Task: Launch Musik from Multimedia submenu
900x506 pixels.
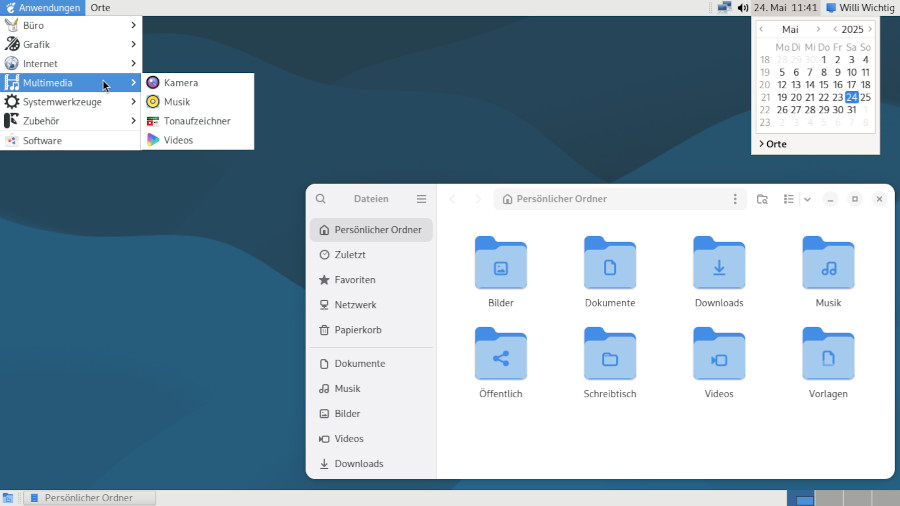Action: coord(197,102)
